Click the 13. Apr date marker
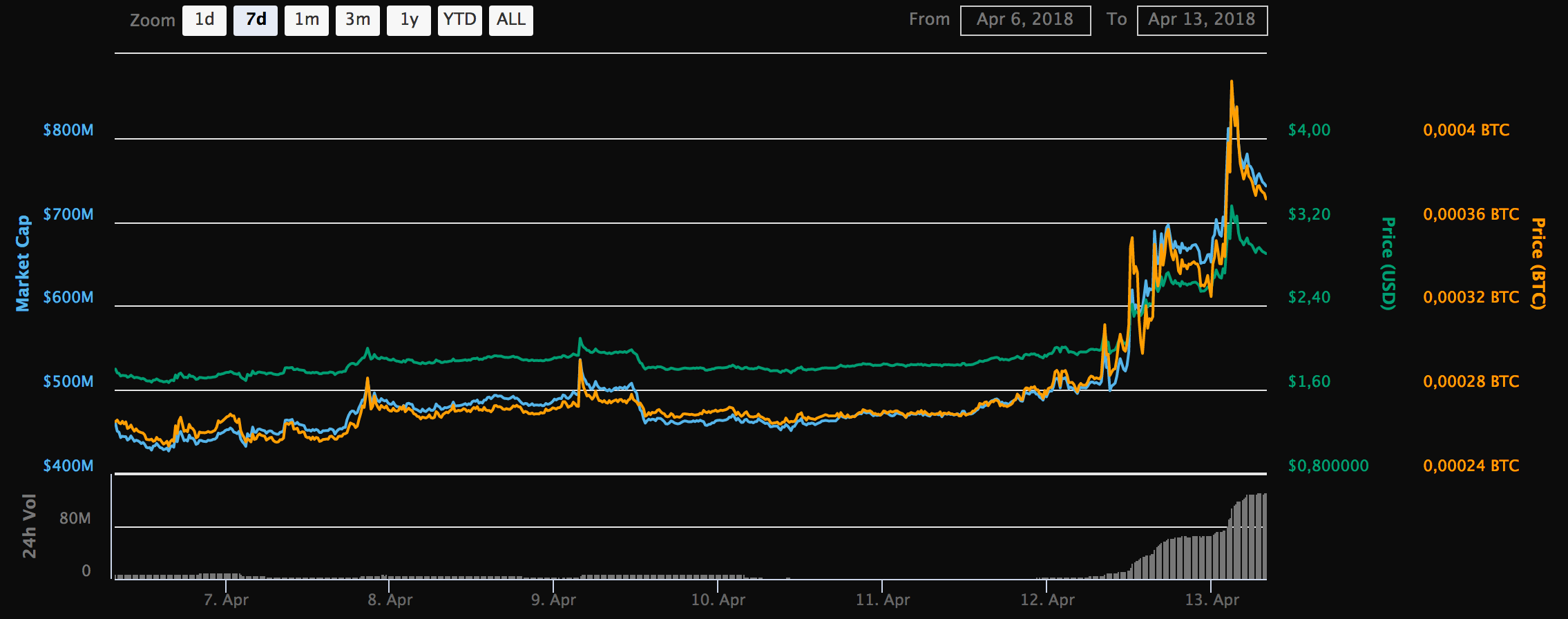This screenshot has width=1568, height=619. point(1212,600)
